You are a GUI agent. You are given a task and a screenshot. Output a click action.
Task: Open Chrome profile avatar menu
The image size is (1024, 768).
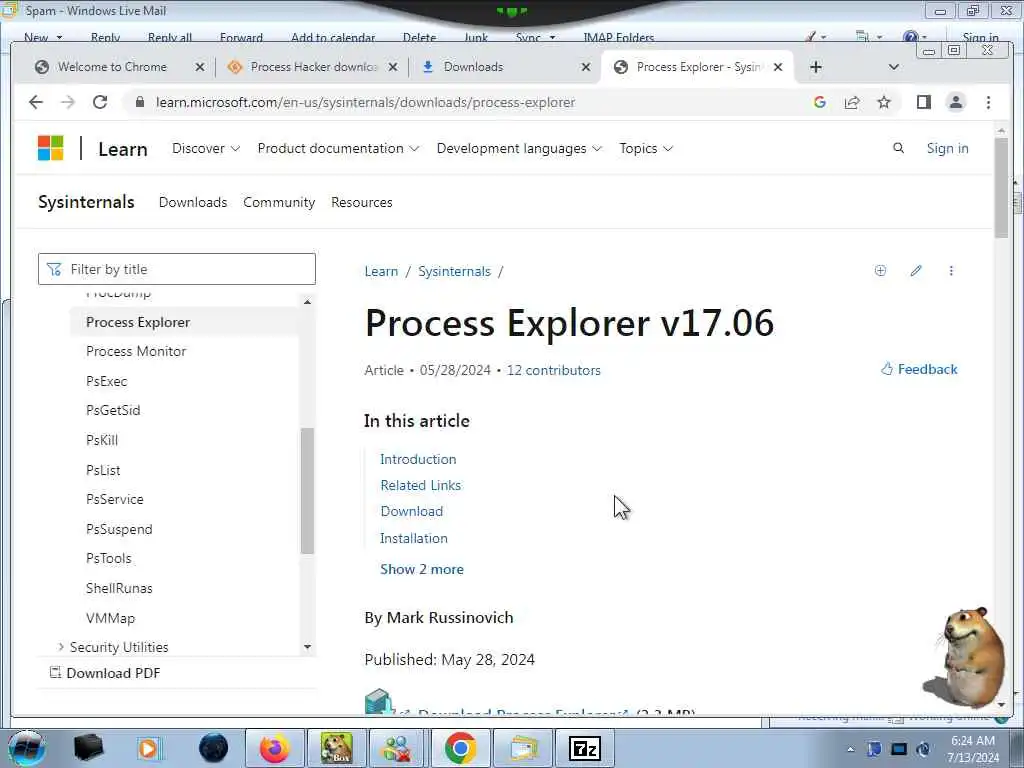956,102
